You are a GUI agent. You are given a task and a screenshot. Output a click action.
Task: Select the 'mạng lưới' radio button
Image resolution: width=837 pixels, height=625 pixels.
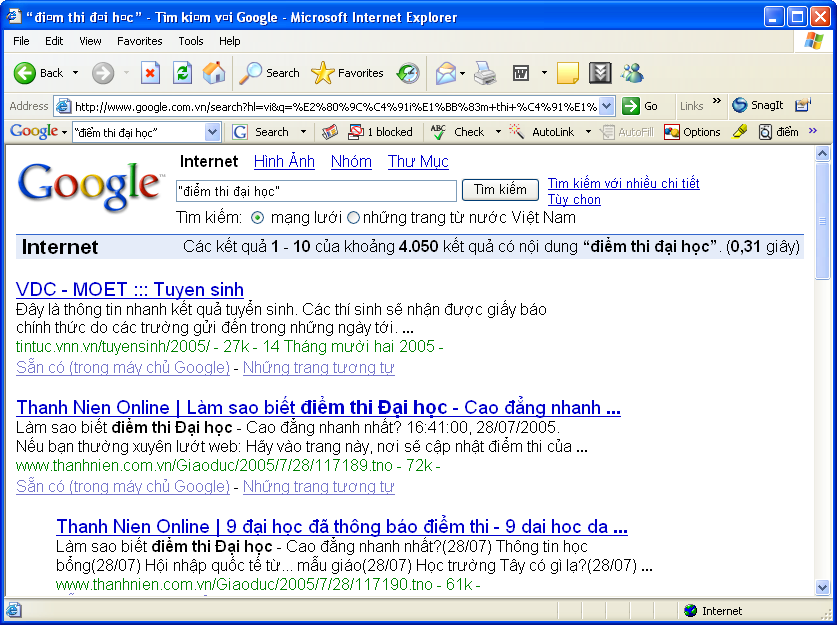(x=257, y=218)
